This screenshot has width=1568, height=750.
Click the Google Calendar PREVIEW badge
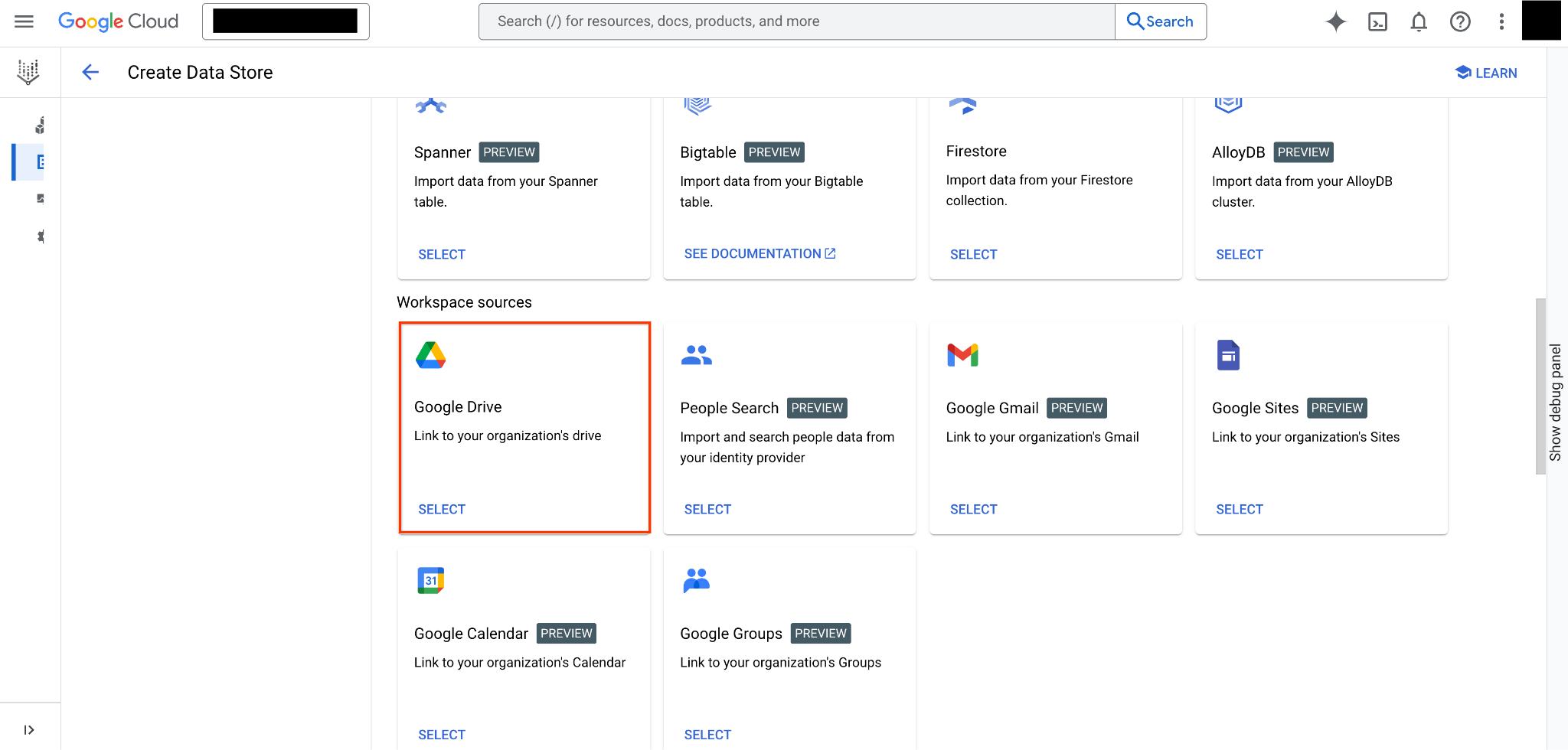pyautogui.click(x=567, y=634)
